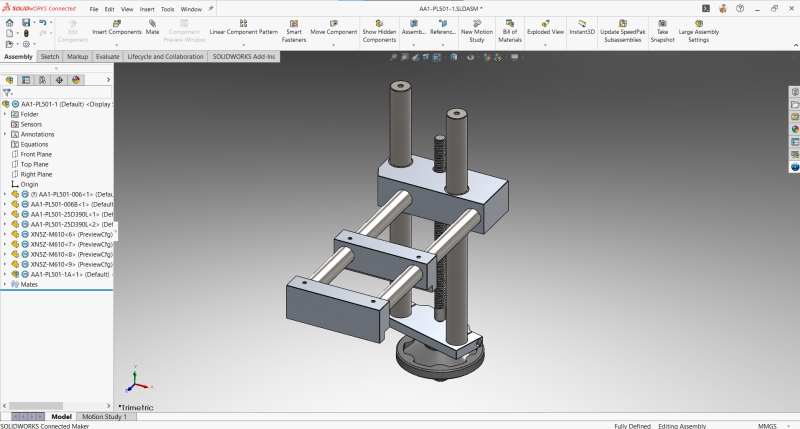Click Bill of Materials icon

(x=510, y=24)
